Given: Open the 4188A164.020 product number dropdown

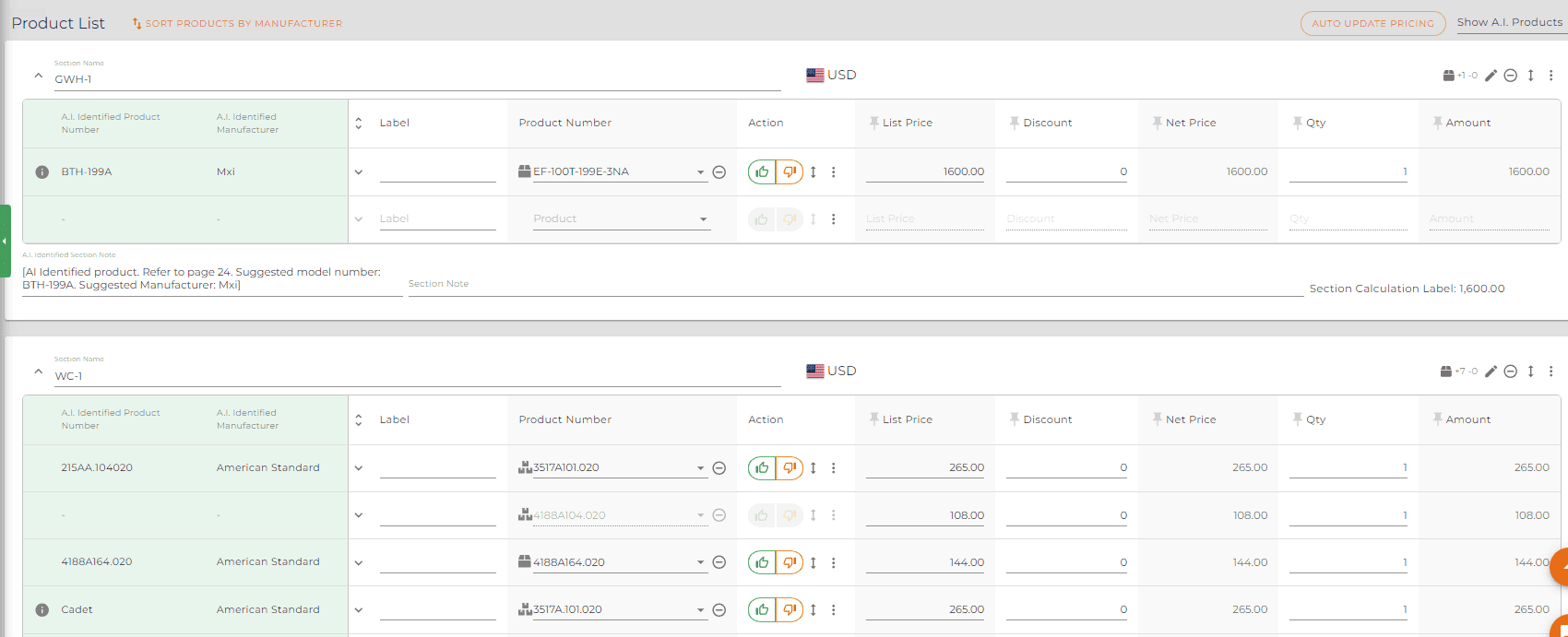Looking at the screenshot, I should click(701, 562).
